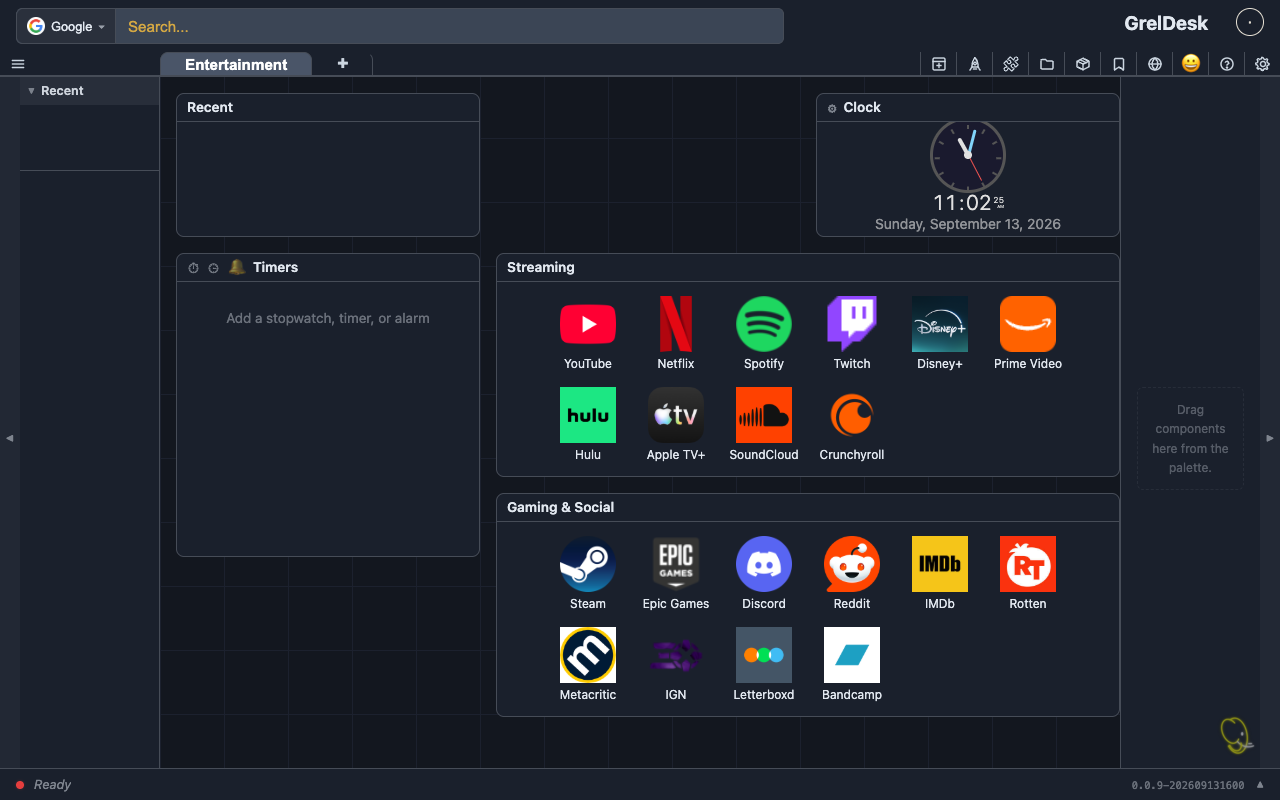Open the bookmark toolbar icon
The image size is (1280, 800).
click(1119, 64)
